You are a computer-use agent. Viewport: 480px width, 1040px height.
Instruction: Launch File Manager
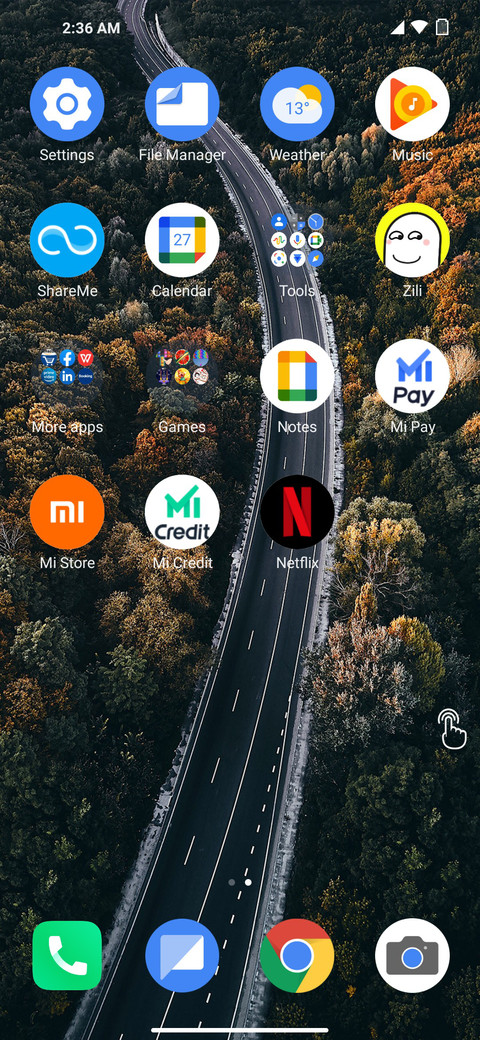click(182, 104)
